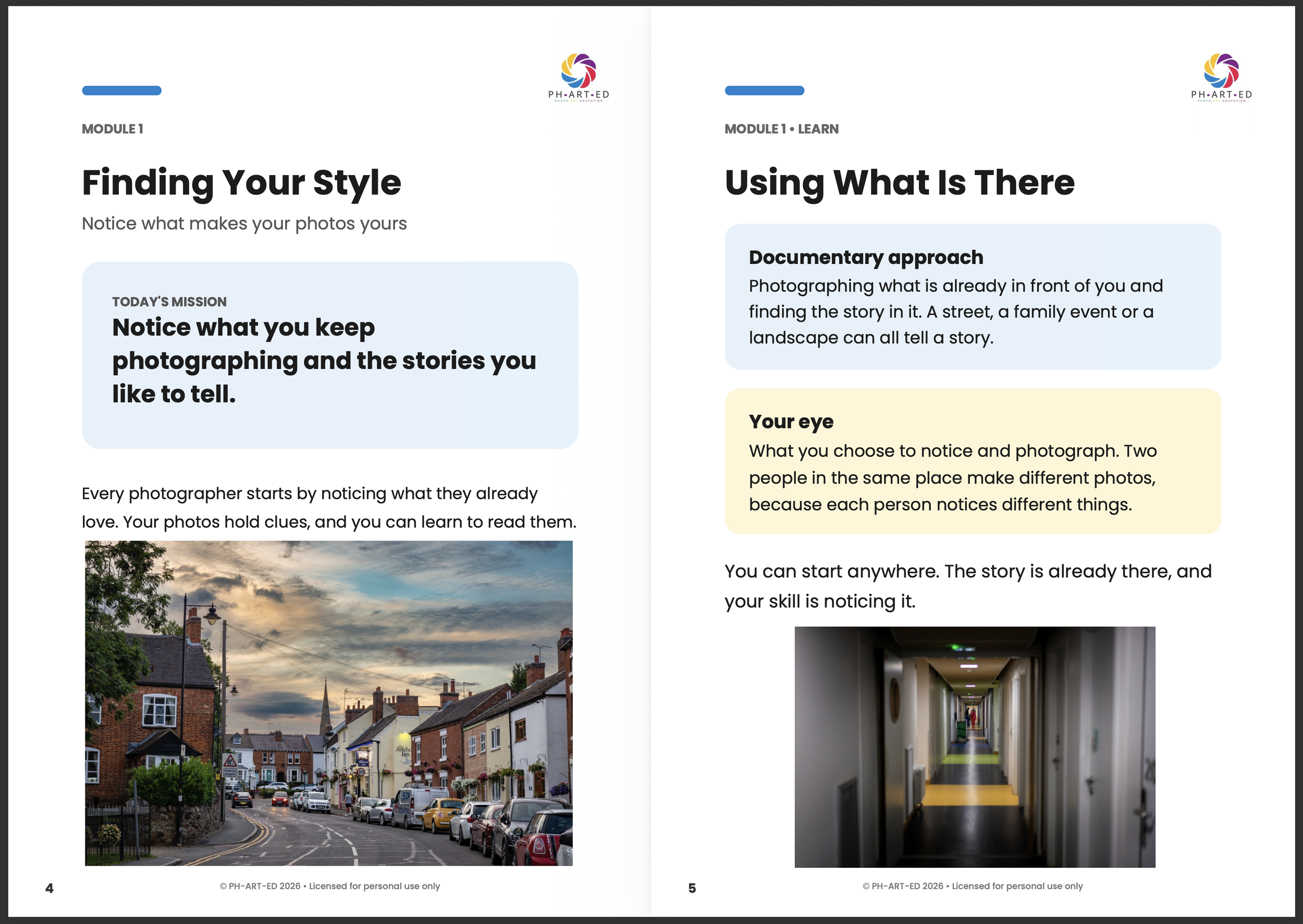Click the village street sunset photo
This screenshot has height=924, width=1303.
pyautogui.click(x=329, y=703)
